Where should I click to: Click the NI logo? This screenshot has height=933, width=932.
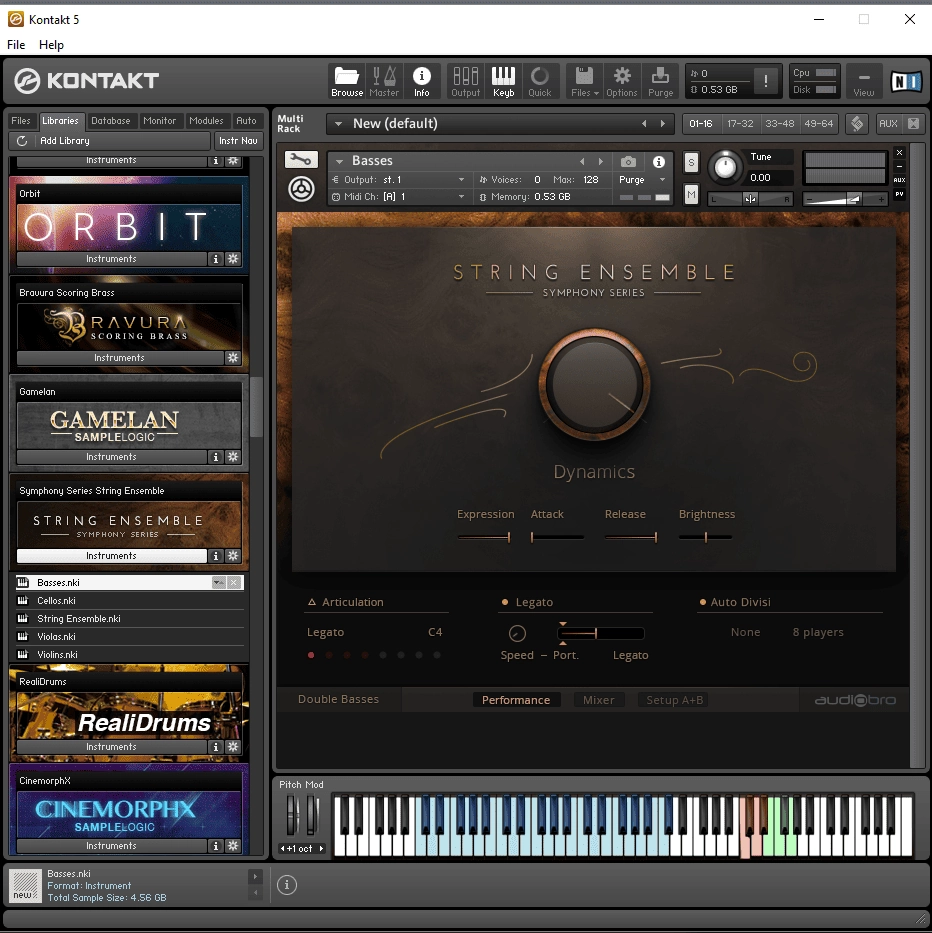coord(905,81)
